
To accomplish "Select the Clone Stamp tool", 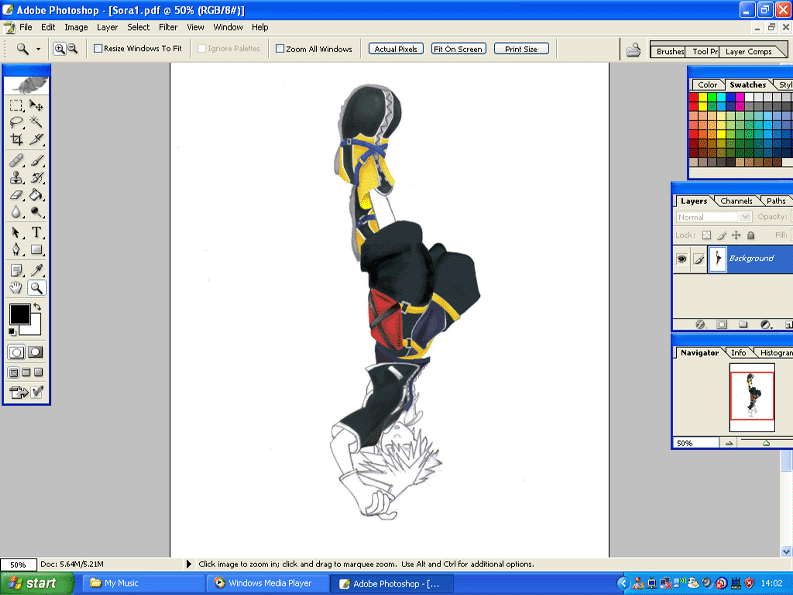I will tap(16, 178).
